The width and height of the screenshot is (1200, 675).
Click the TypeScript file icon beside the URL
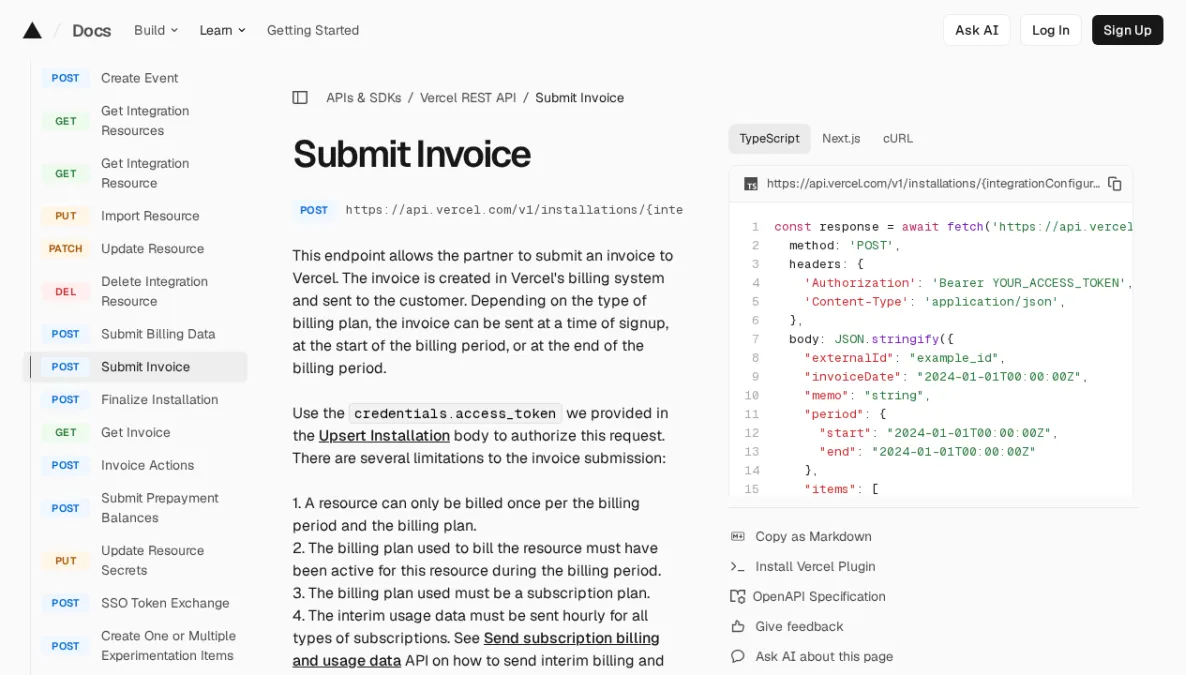751,184
